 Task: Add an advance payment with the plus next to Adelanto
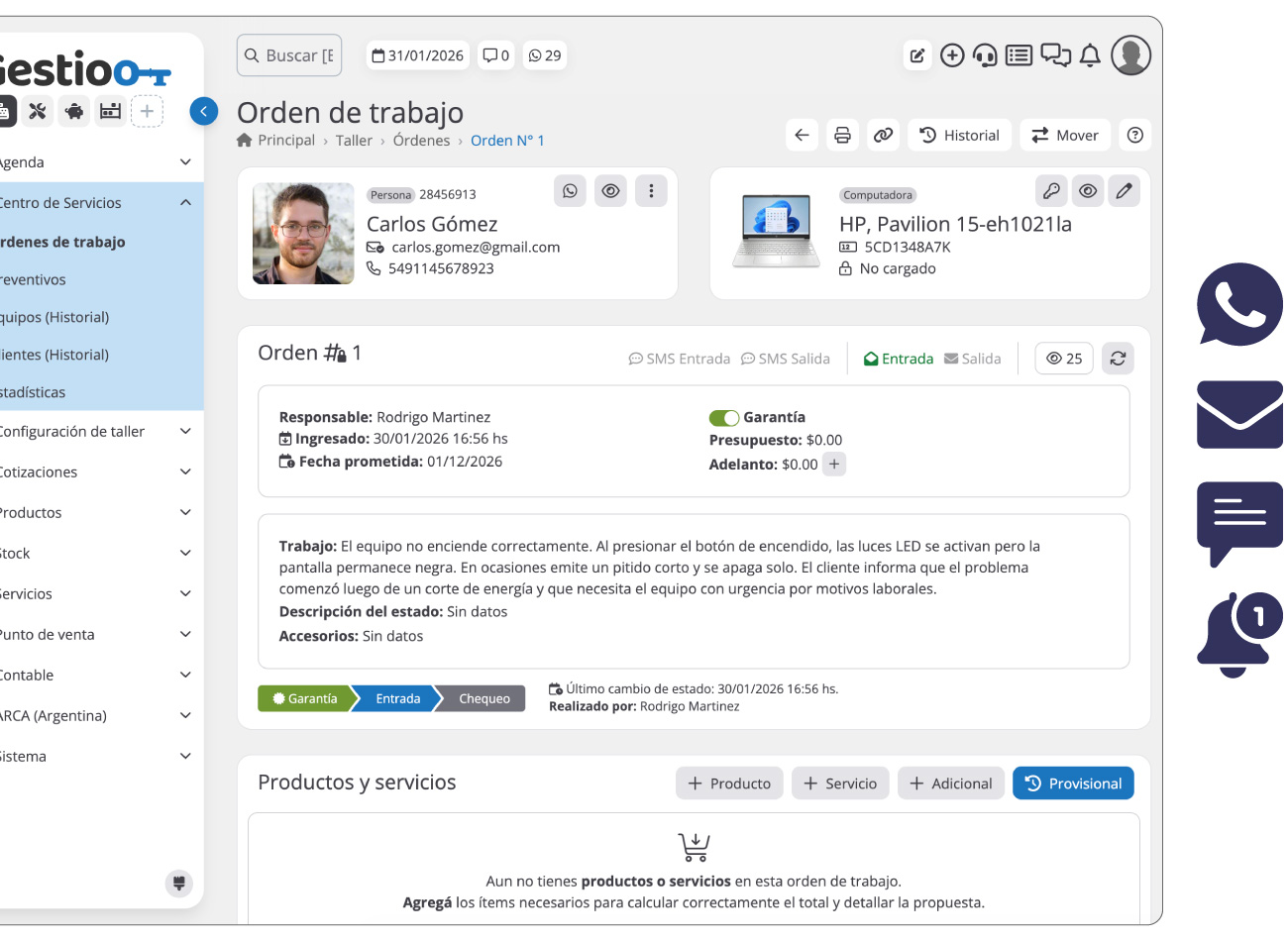(834, 464)
